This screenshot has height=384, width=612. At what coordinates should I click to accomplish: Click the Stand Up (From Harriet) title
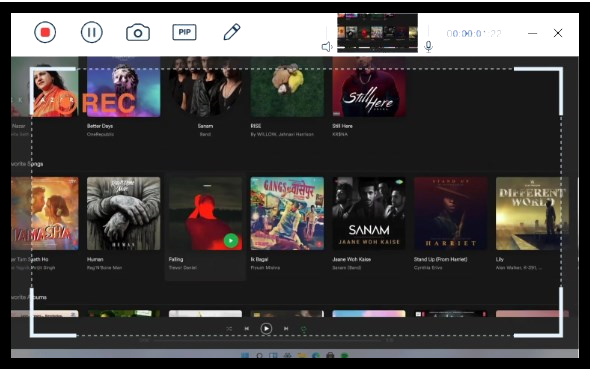point(440,260)
